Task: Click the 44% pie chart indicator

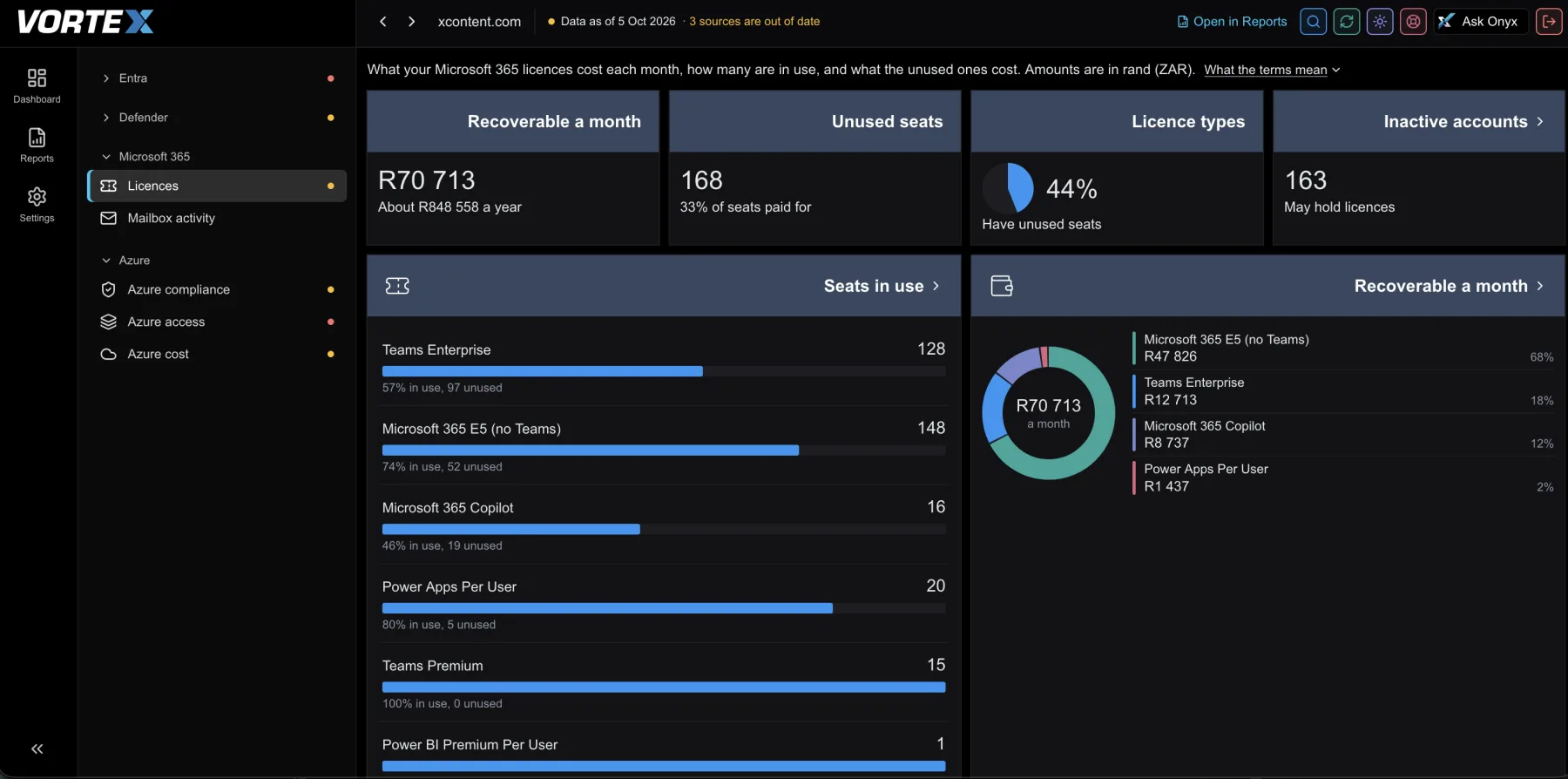Action: click(x=1008, y=188)
